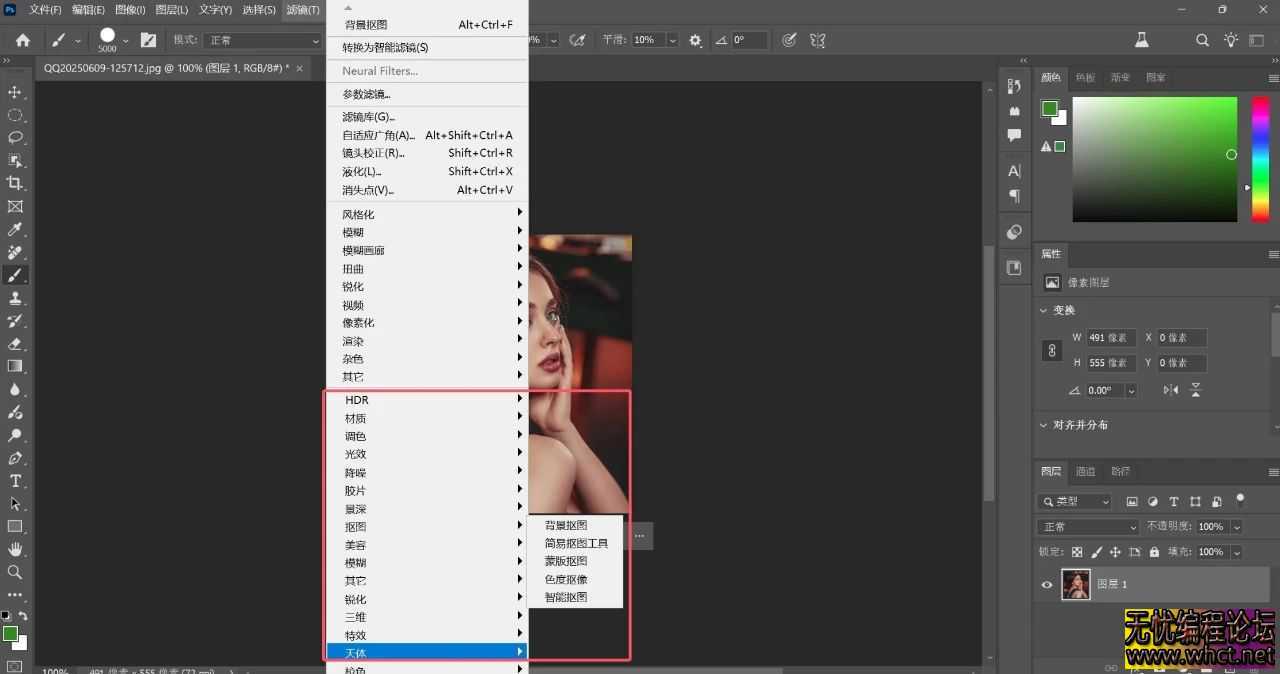This screenshot has height=674, width=1280.
Task: Select the Hand tool
Action: (x=14, y=548)
